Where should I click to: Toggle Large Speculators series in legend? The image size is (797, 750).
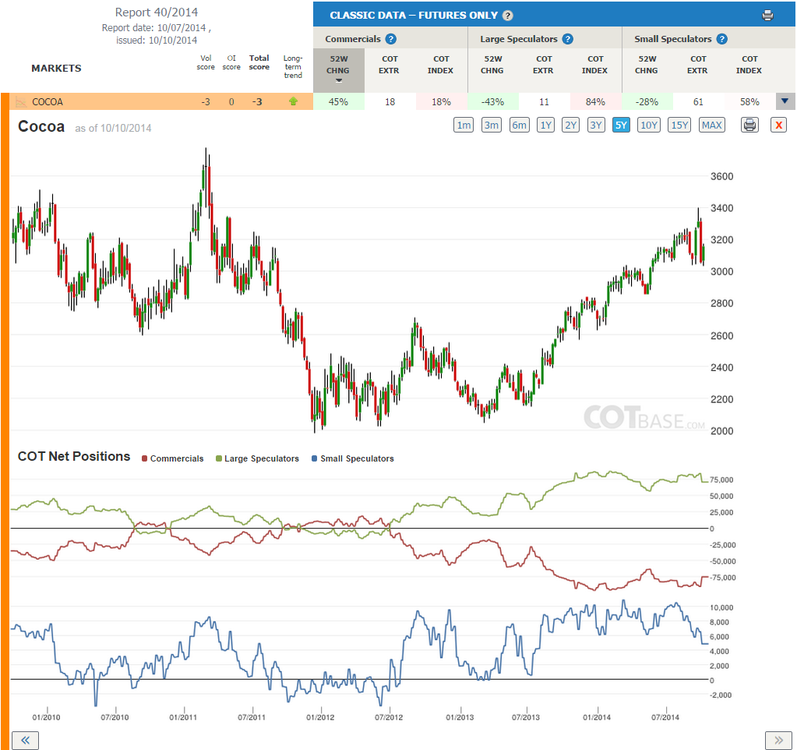tap(257, 458)
